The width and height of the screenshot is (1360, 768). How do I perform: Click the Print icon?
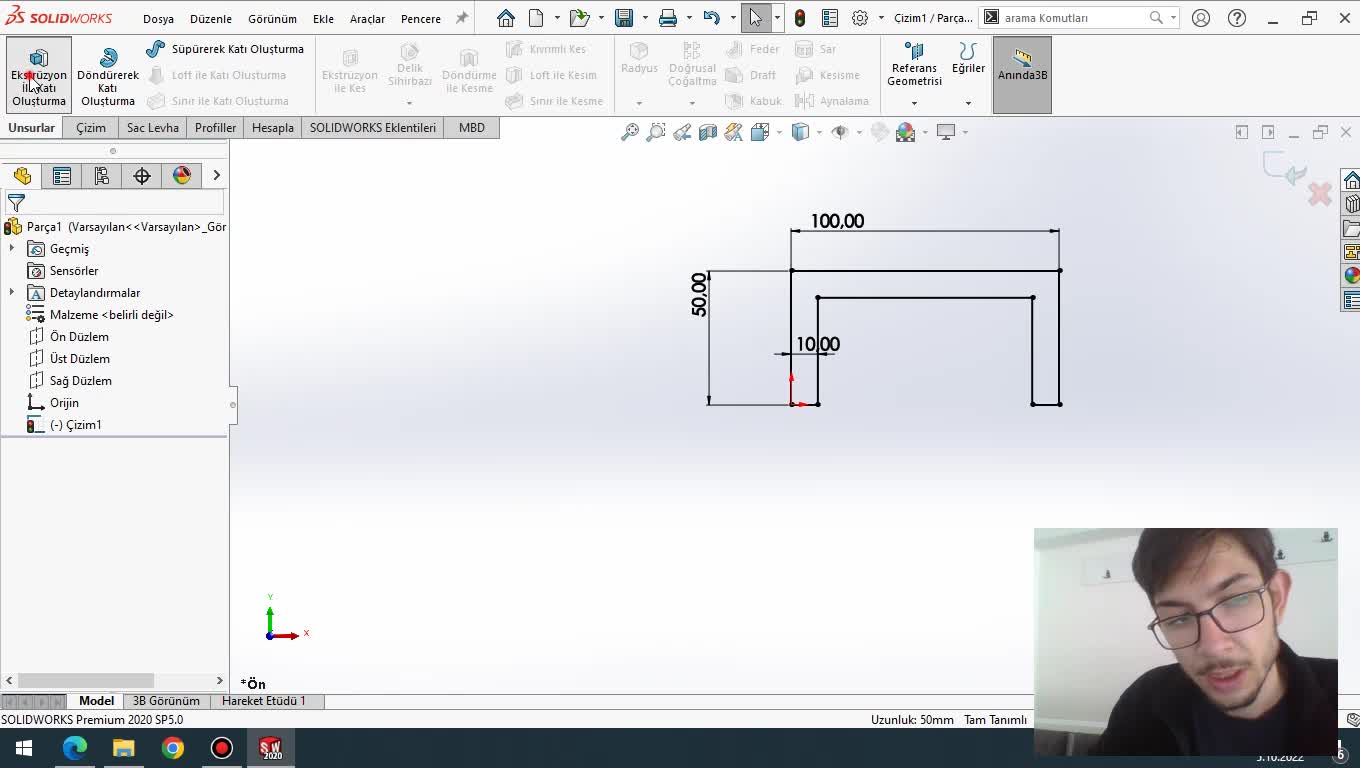click(x=668, y=18)
